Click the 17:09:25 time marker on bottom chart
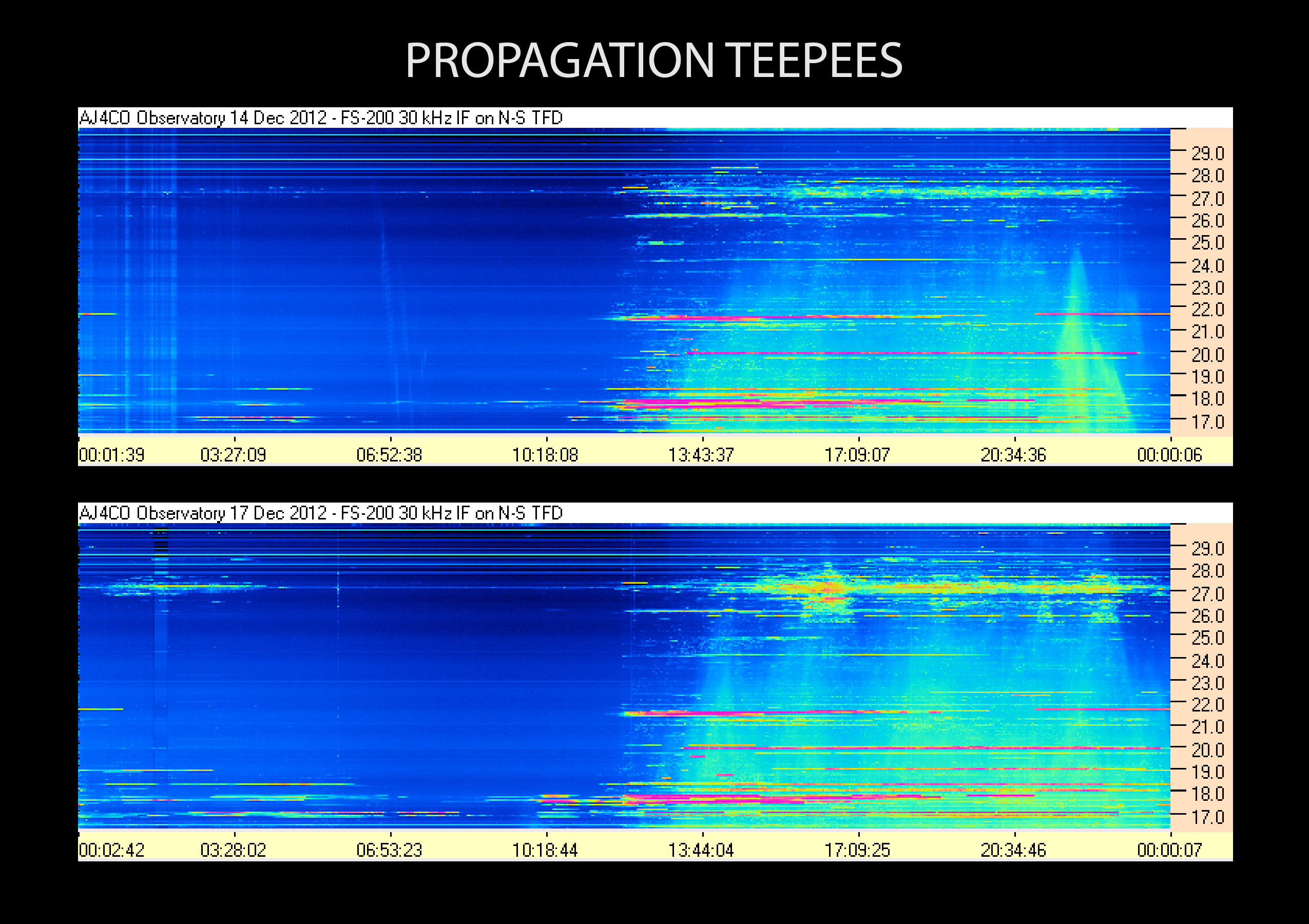The width and height of the screenshot is (1309, 924). 857,850
